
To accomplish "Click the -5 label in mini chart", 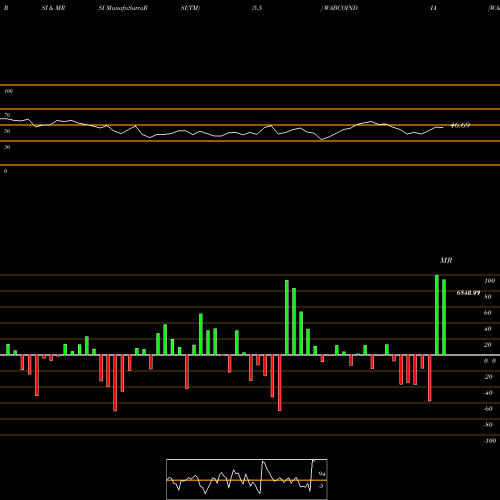I will click(x=321, y=486).
